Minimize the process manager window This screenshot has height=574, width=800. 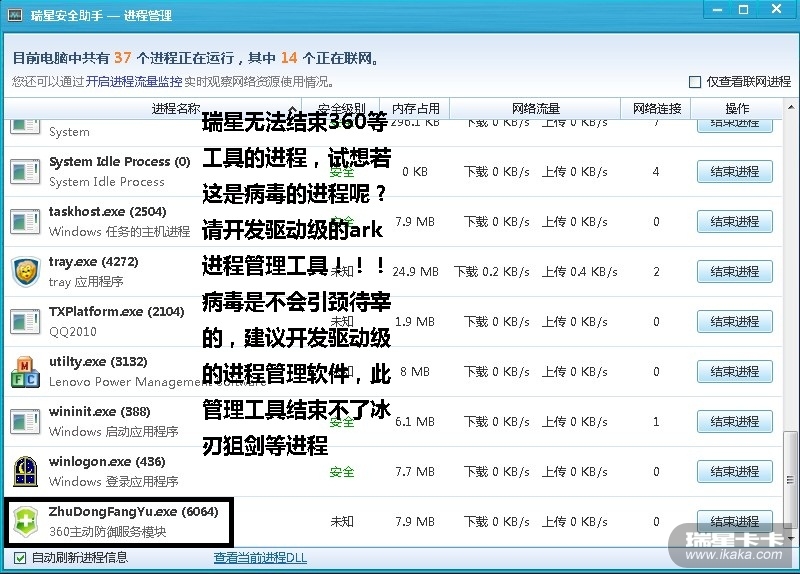point(717,10)
